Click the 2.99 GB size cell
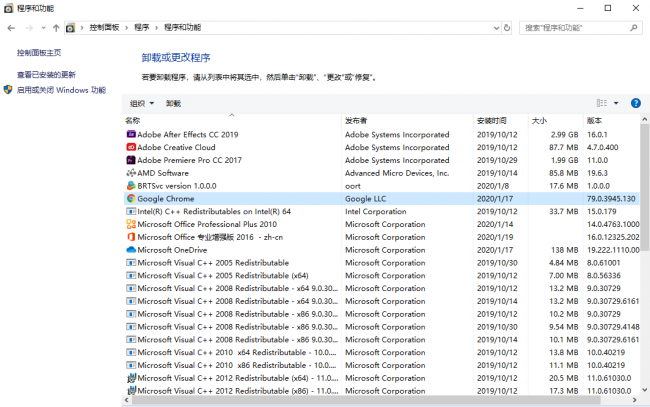650x407 pixels. pos(565,135)
